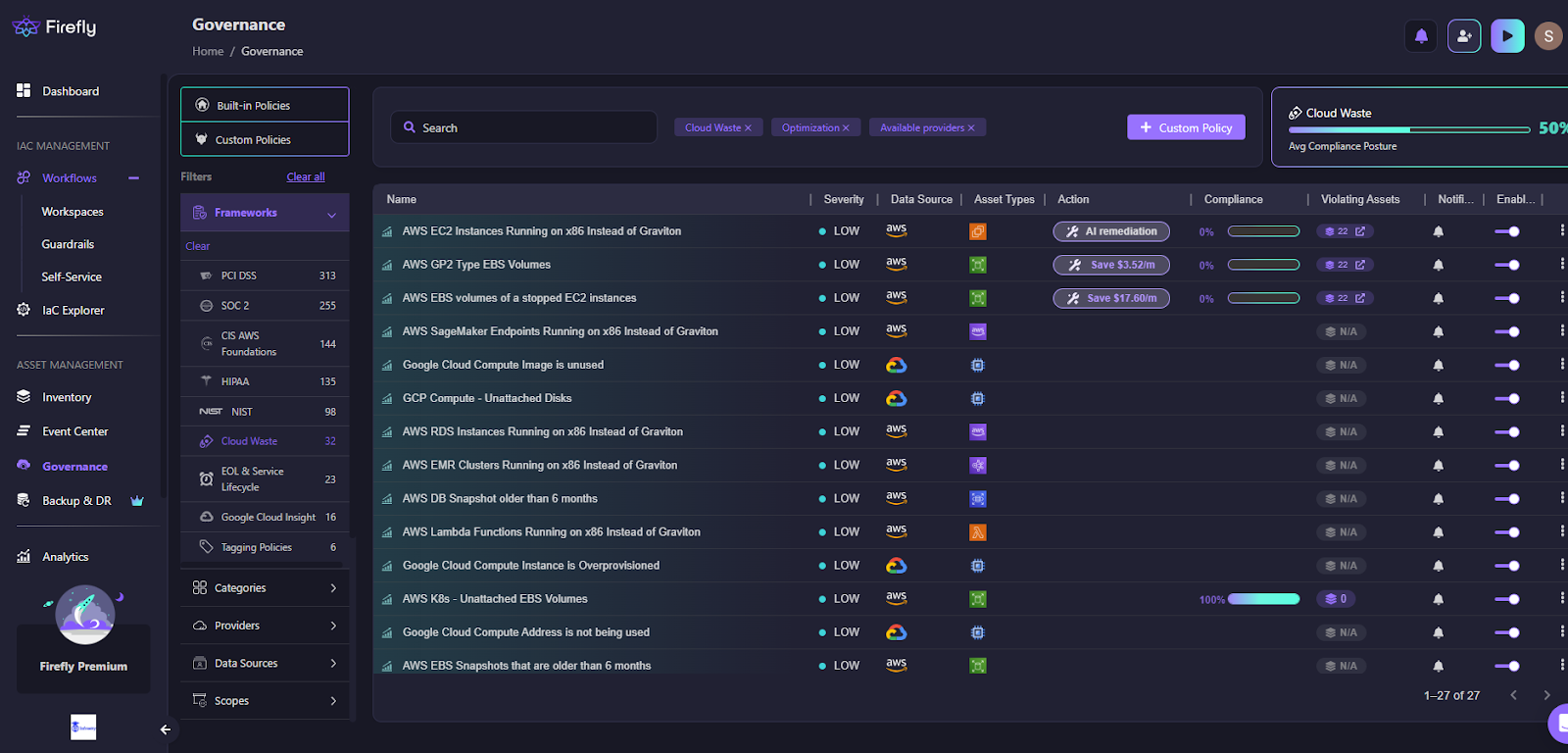Click compliance bar for AWS EC2 Graviton row
The height and width of the screenshot is (753, 1568).
pos(1263,231)
